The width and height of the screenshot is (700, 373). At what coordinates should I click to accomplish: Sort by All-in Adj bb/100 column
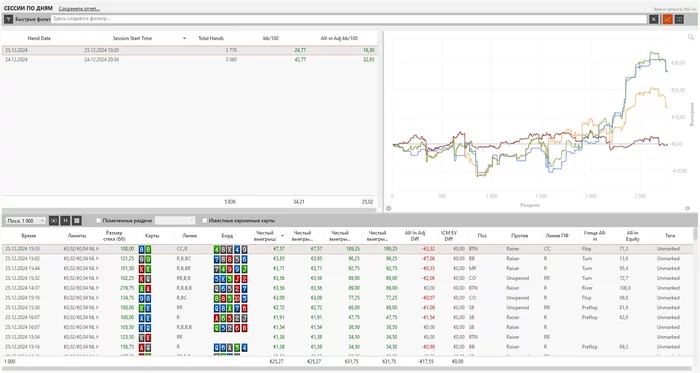[x=339, y=38]
